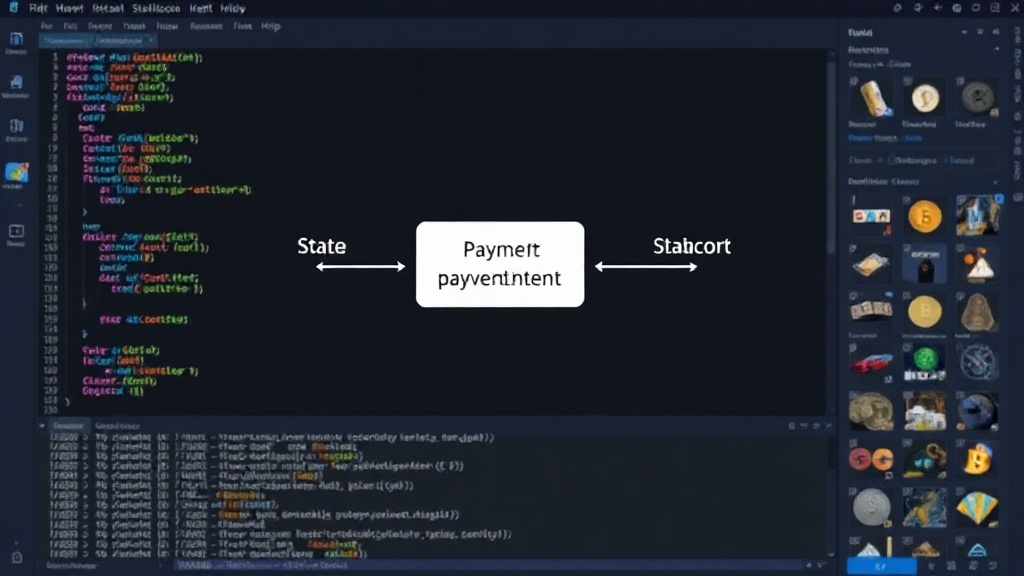Click the topmost icon in the left sidebar
This screenshot has width=1024, height=576.
[16, 39]
